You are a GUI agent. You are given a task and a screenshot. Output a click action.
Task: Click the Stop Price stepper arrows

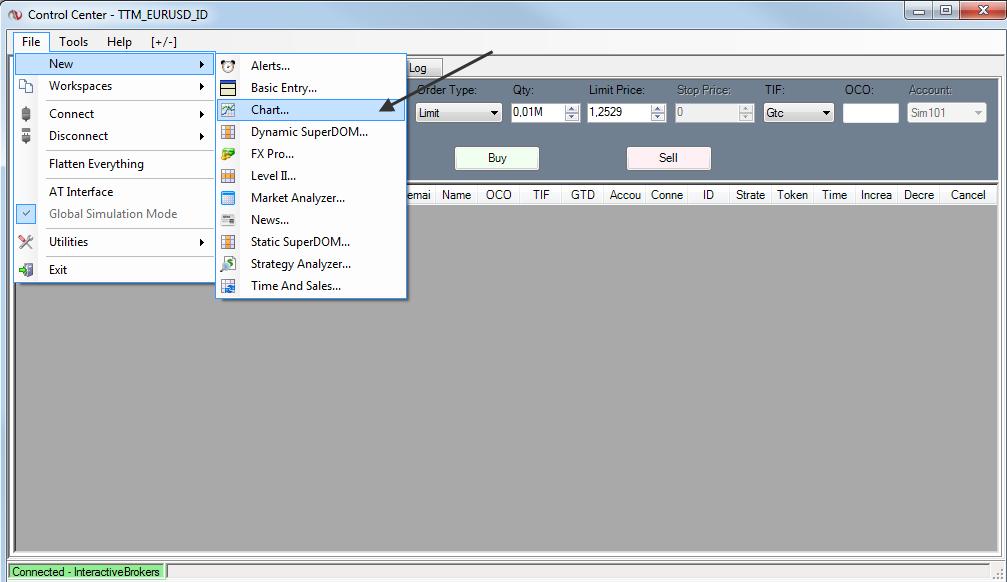(746, 113)
